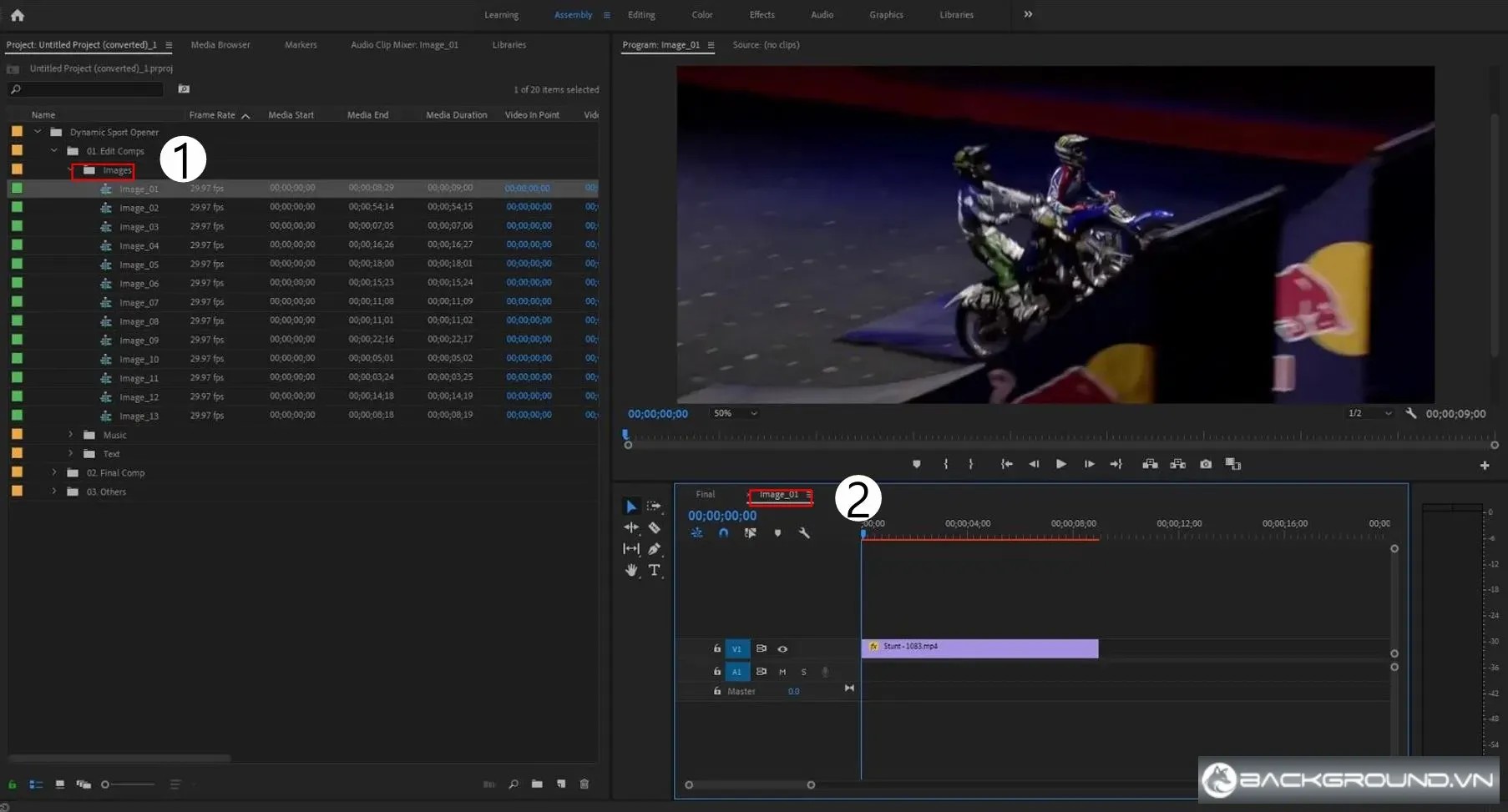
Task: Switch Project panel to list view
Action: tap(36, 784)
